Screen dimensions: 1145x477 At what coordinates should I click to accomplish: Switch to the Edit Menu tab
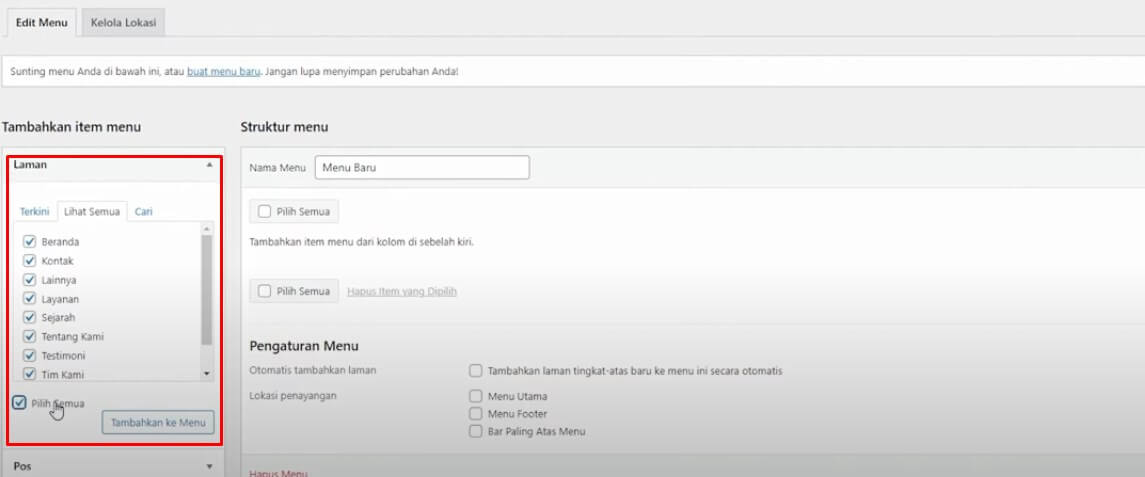click(42, 22)
